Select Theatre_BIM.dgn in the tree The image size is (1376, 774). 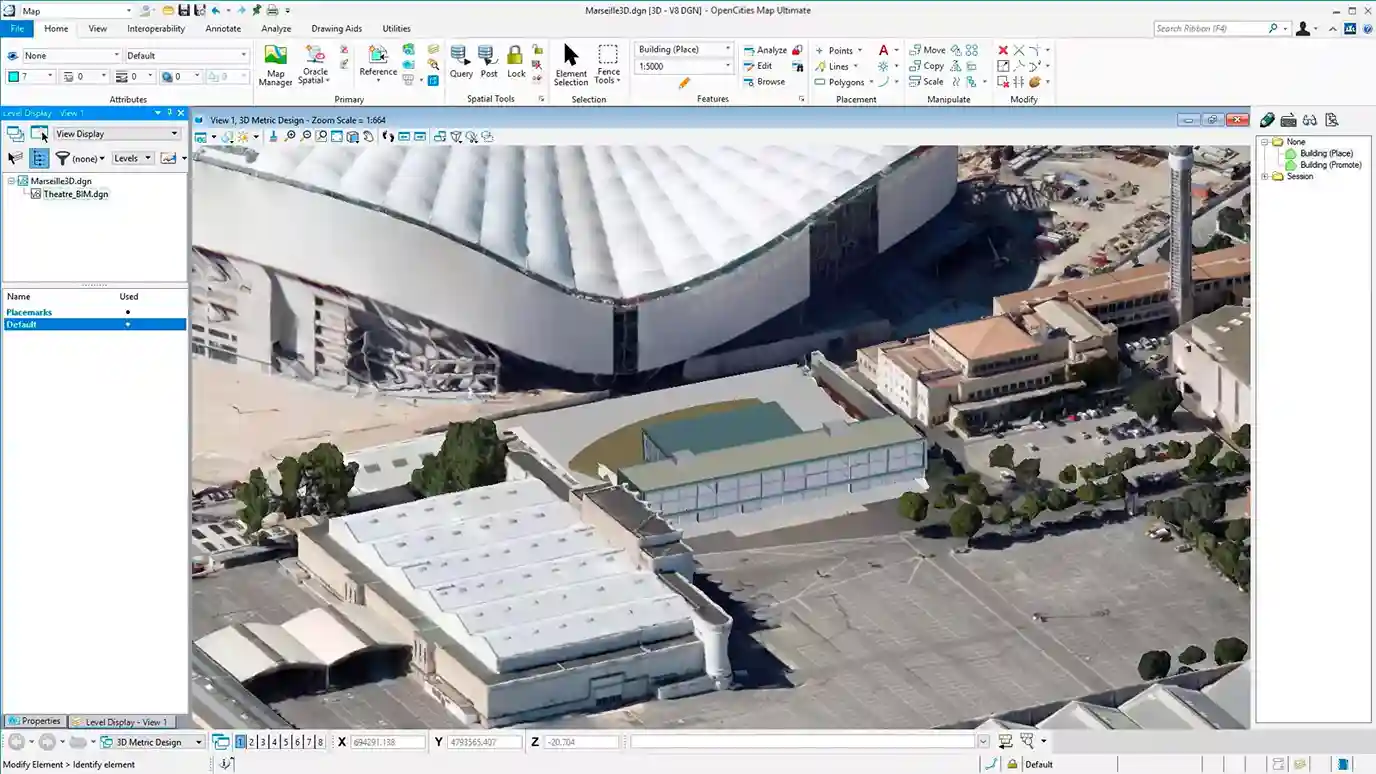tap(75, 194)
